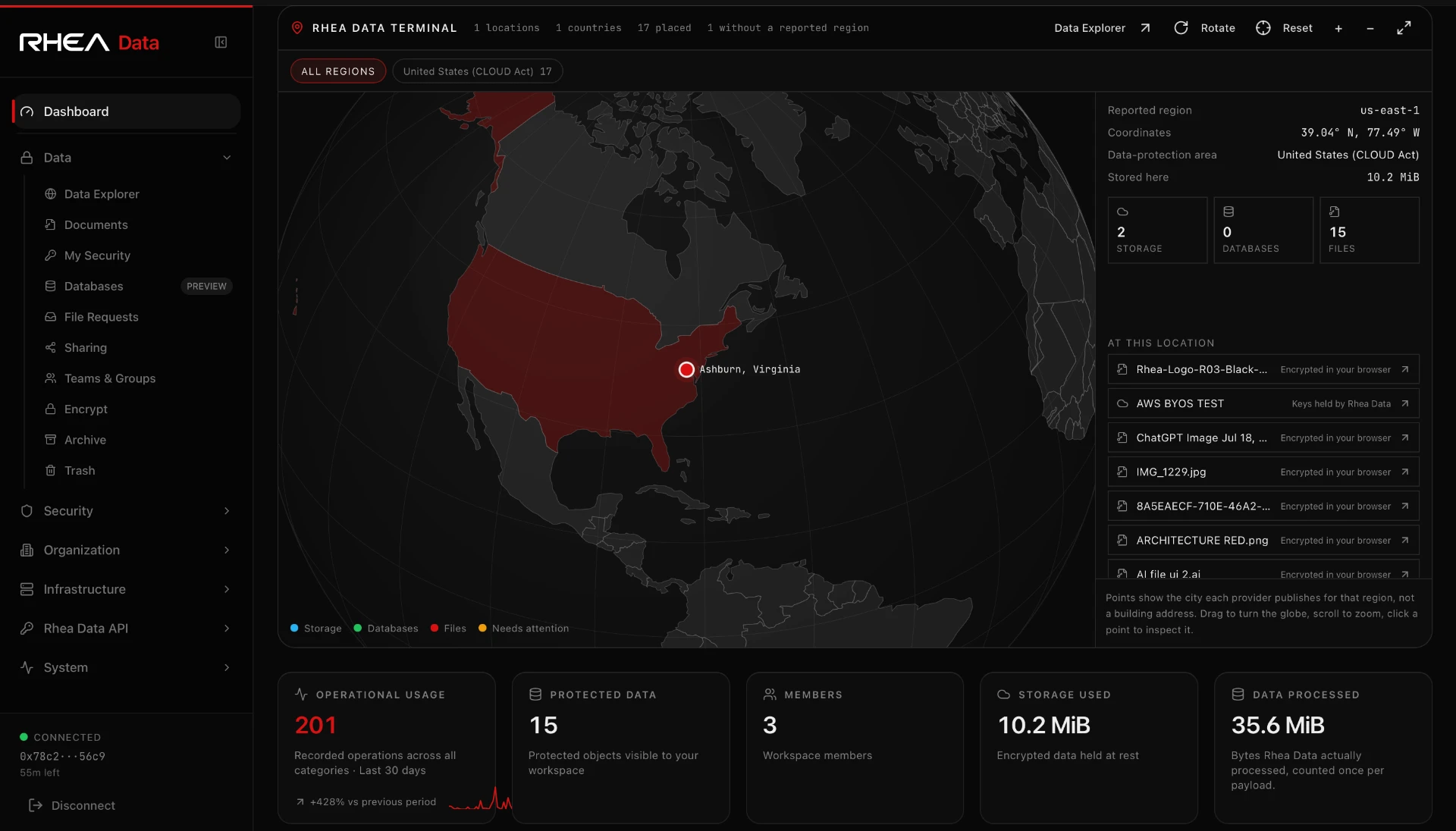Open ARCHITECTURE RED.png via its arrow icon
The image size is (1456, 831).
[1404, 540]
